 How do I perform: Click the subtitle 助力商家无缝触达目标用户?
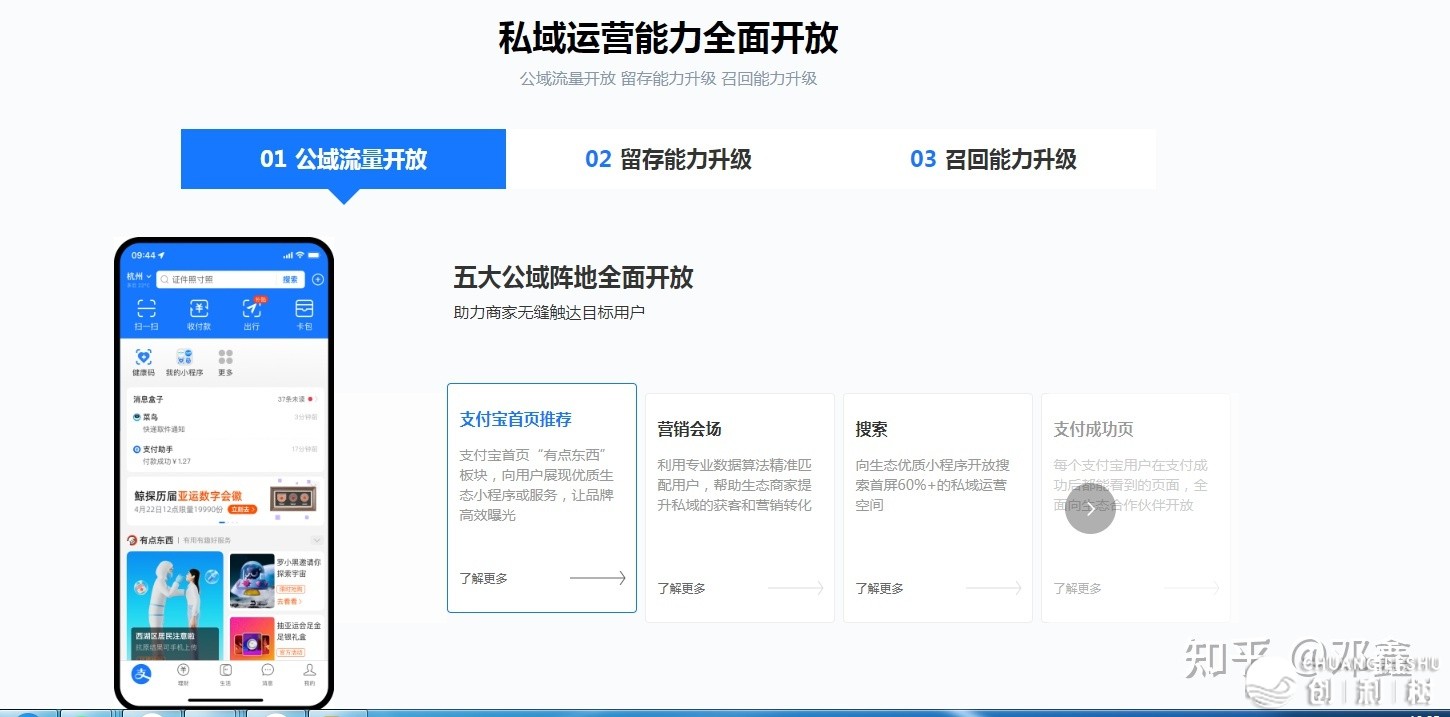click(x=549, y=312)
